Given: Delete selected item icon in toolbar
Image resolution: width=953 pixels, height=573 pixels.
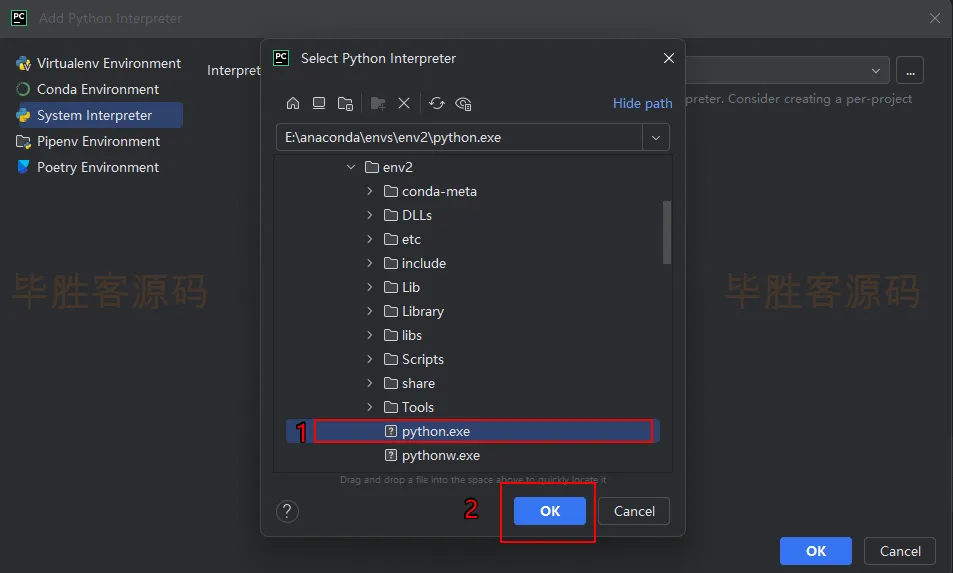Looking at the screenshot, I should 404,103.
